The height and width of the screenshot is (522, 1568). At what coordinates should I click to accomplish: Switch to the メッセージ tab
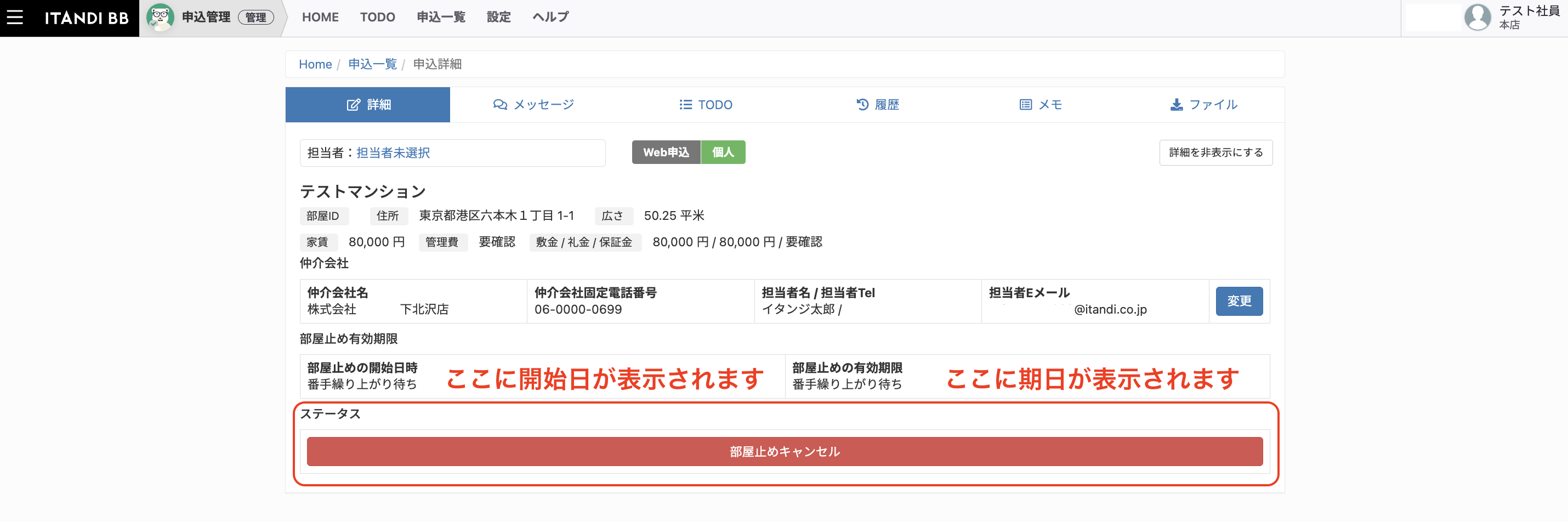[x=533, y=105]
